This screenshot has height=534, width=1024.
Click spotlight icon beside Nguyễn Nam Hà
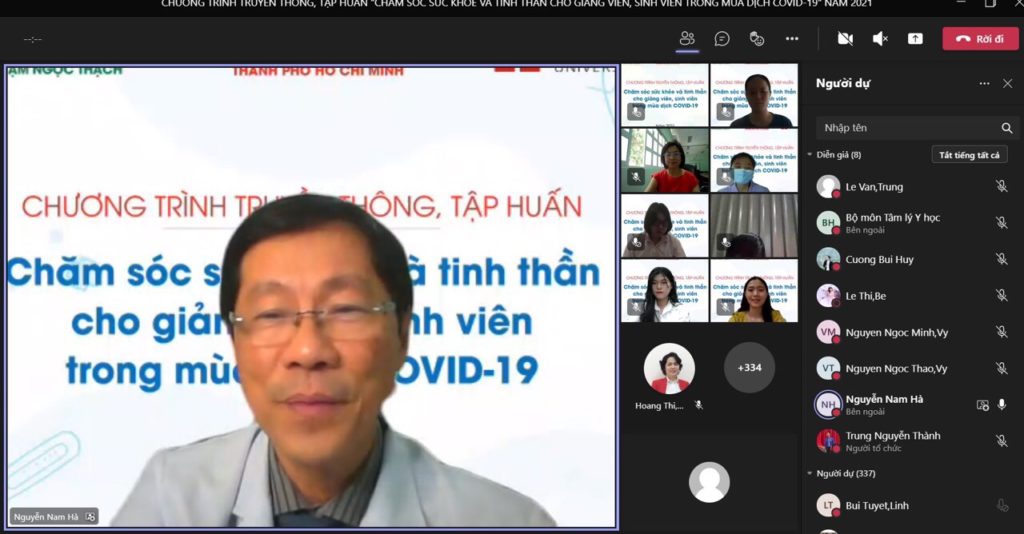pyautogui.click(x=982, y=405)
